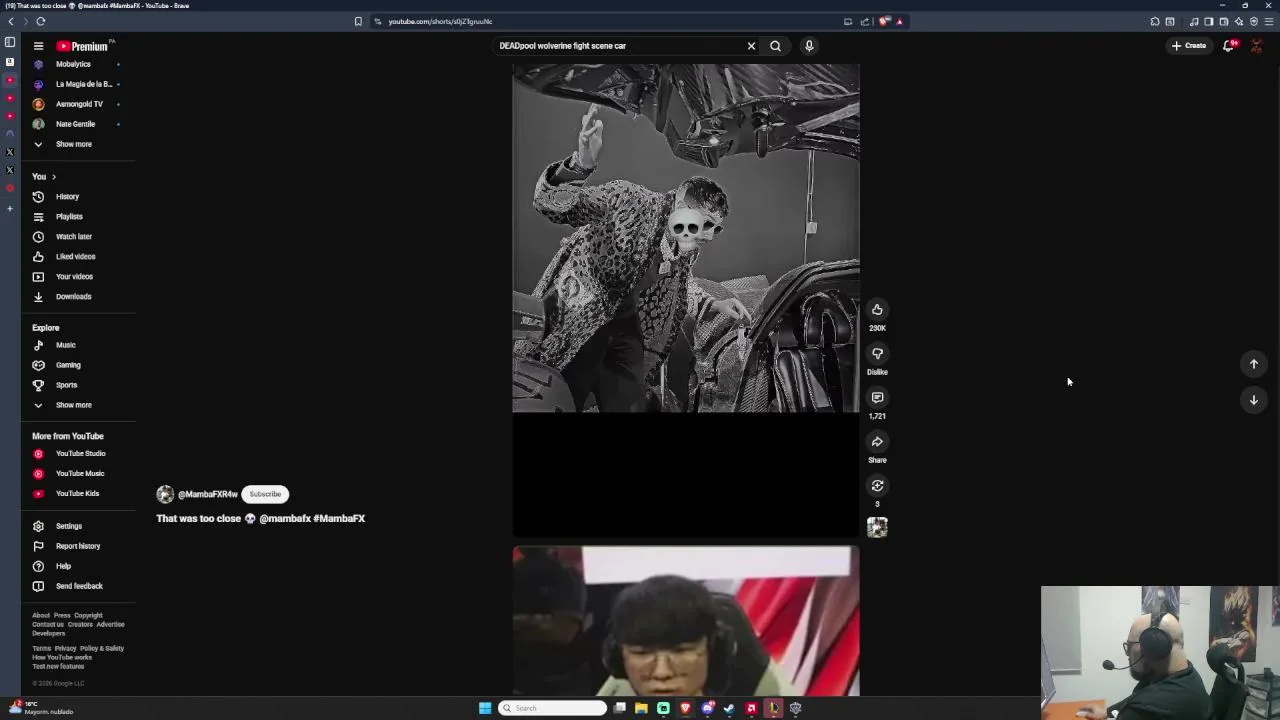1280x720 pixels.
Task: Open Discord from the taskbar
Action: tap(707, 708)
